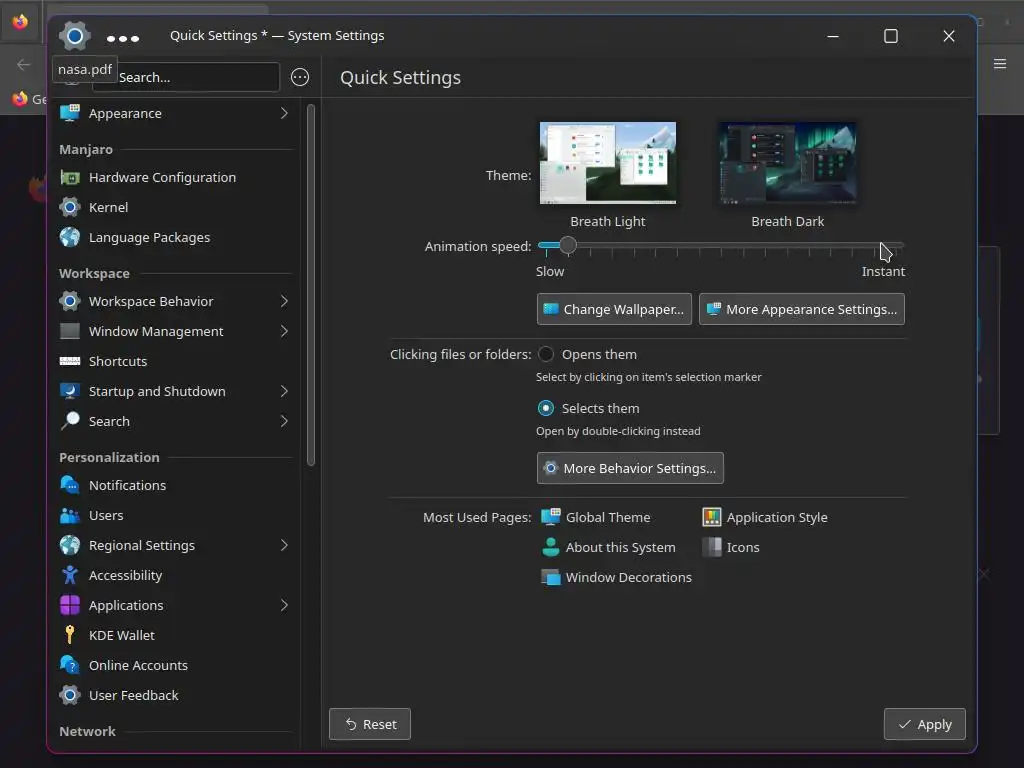Open the About this System link
1024x768 pixels.
pyautogui.click(x=609, y=547)
